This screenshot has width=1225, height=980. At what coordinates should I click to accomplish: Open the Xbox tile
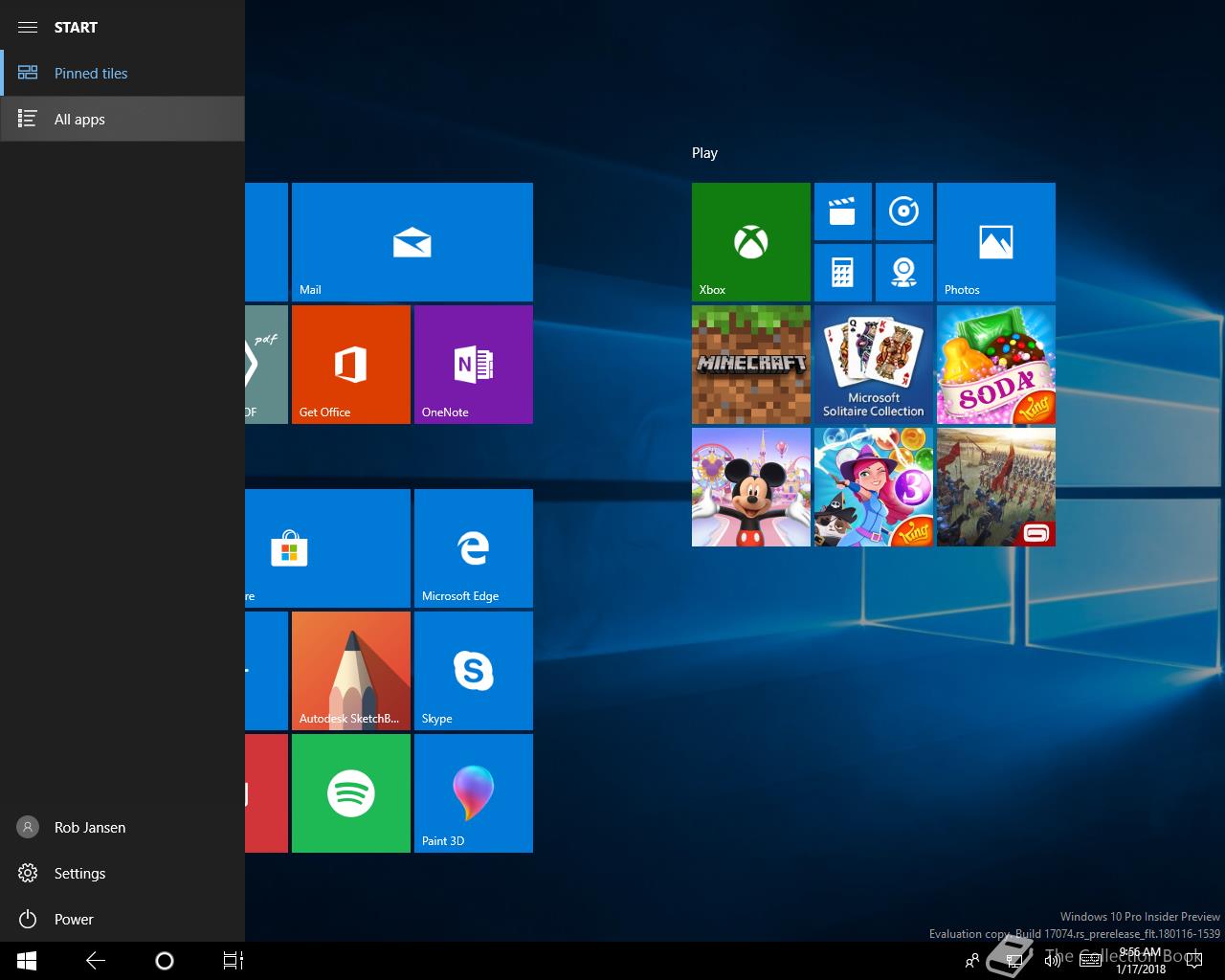tap(751, 242)
